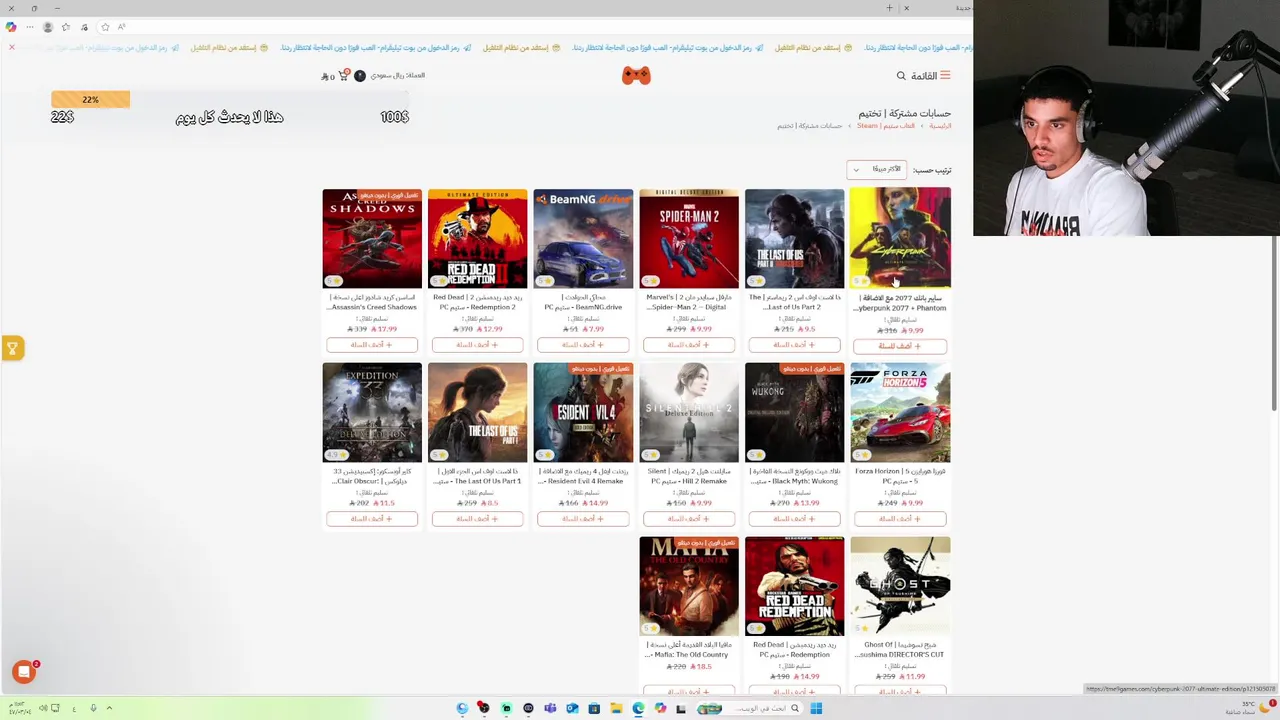
Task: Open Clair Obscur Expedition 33 thumbnail
Action: click(372, 412)
